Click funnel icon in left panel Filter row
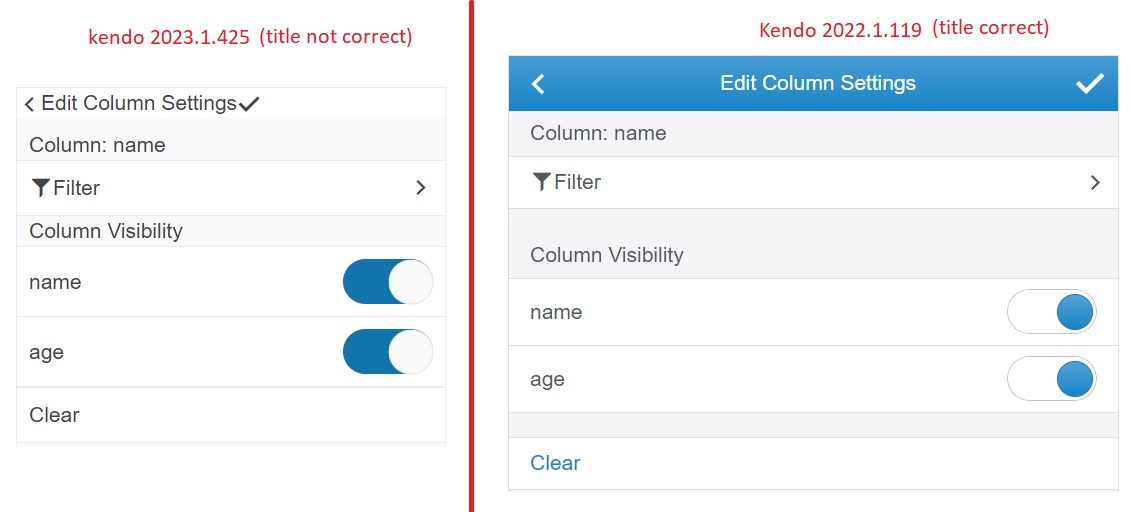 coord(41,187)
